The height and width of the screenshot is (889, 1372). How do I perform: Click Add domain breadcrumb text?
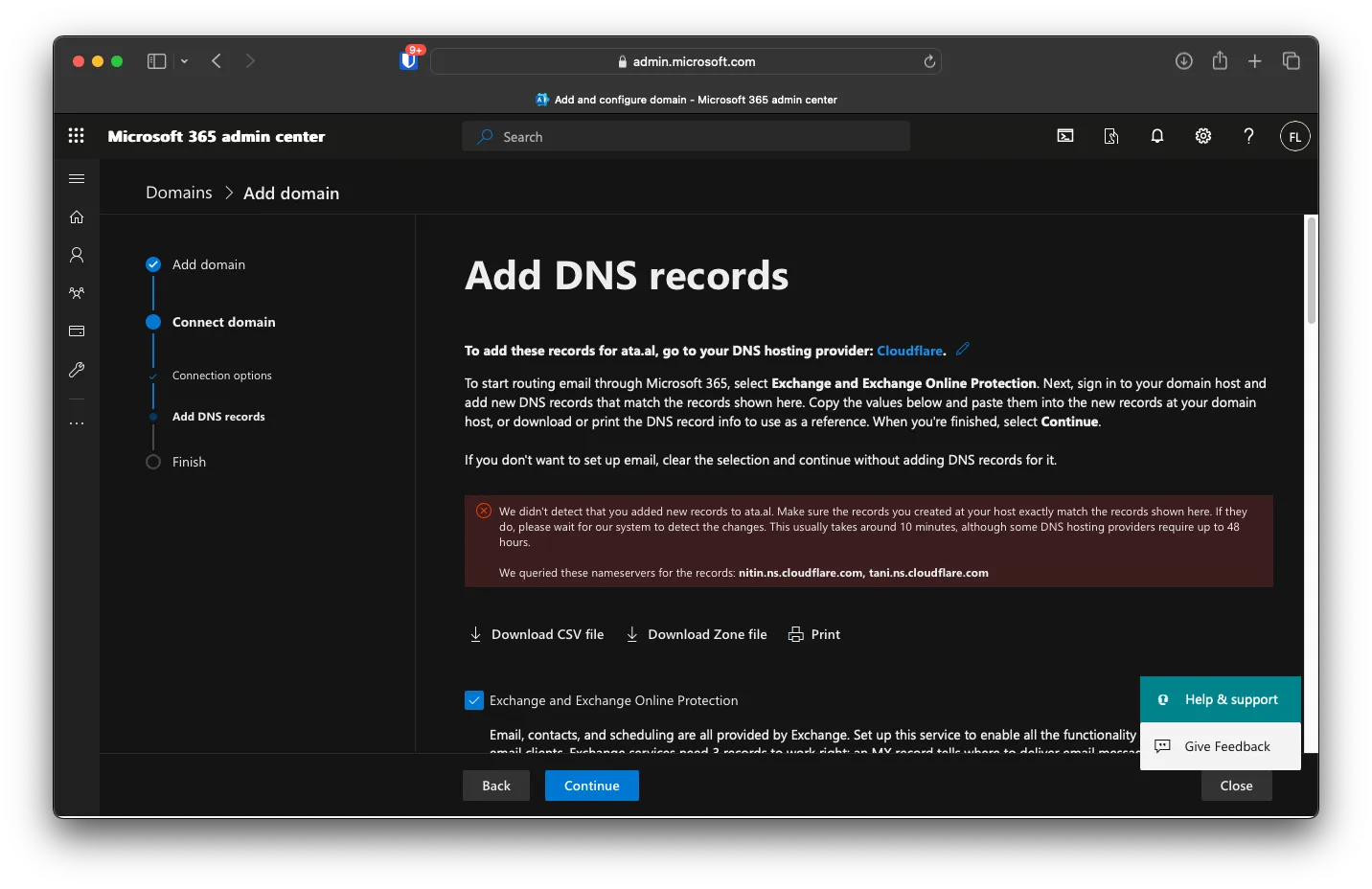point(291,193)
